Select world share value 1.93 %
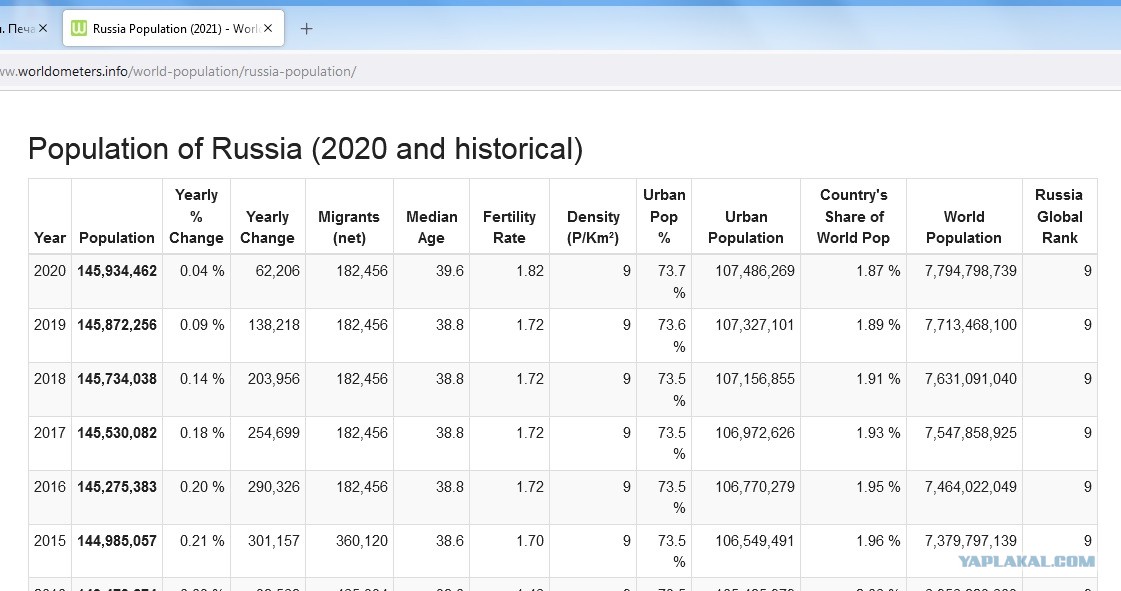This screenshot has height=591, width=1121. (x=879, y=432)
